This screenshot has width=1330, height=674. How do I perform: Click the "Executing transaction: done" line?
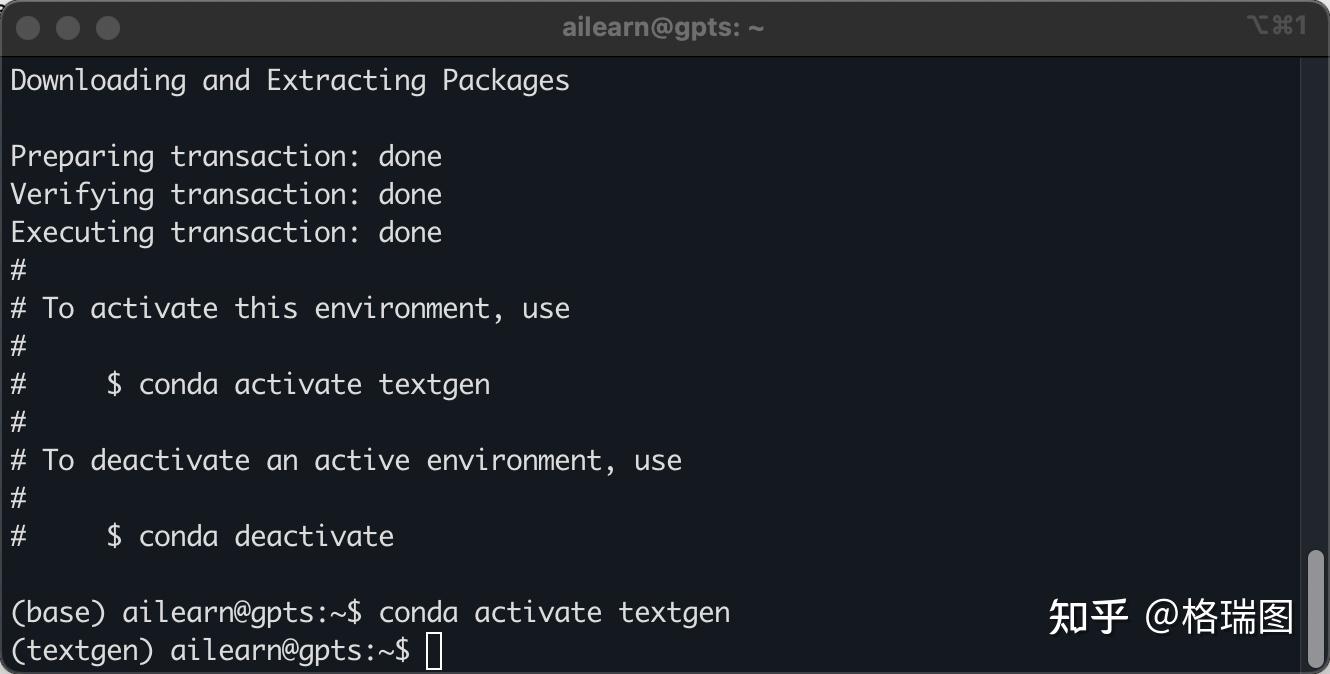pos(226,233)
